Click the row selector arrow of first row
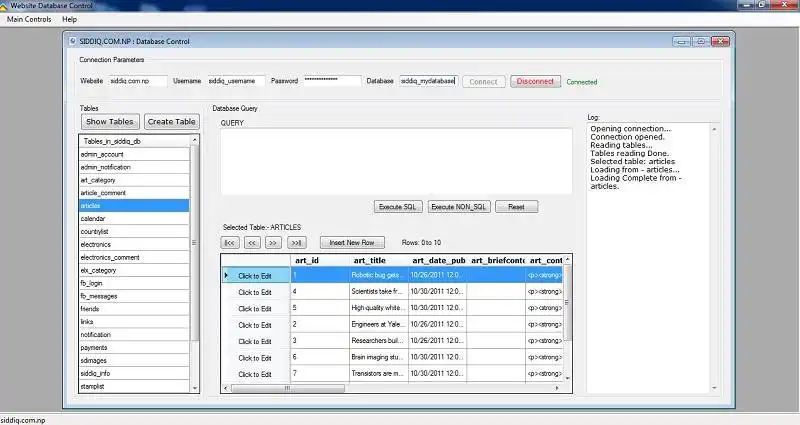The image size is (800, 425). [x=226, y=276]
